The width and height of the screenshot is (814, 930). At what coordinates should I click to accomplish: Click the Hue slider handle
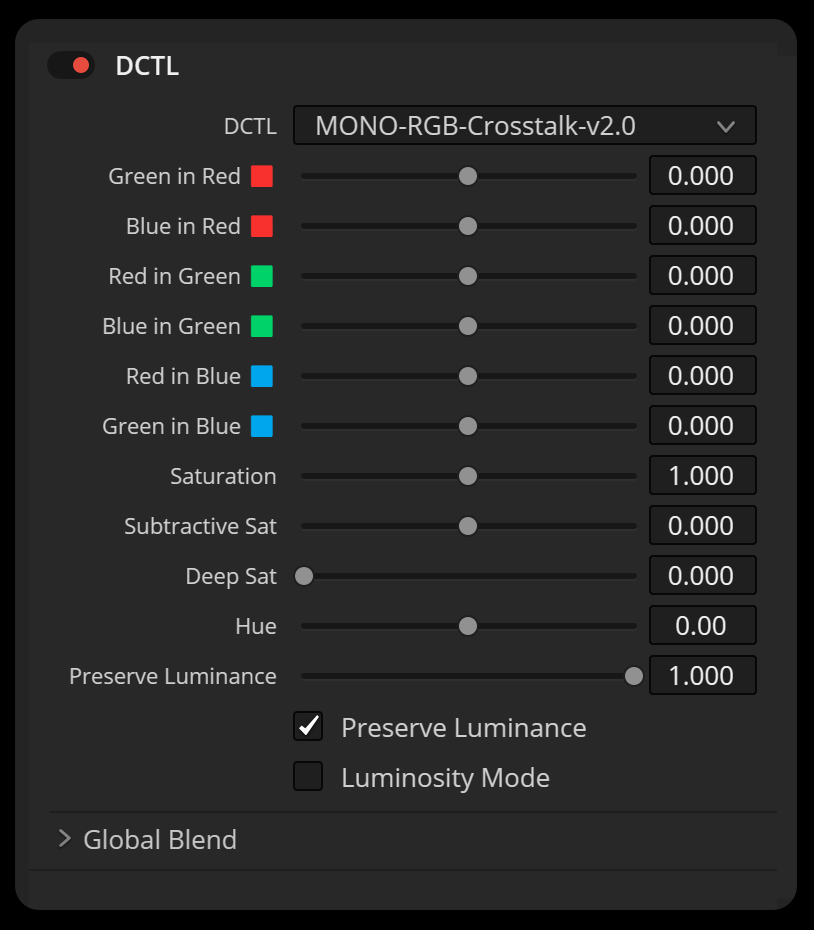(467, 626)
